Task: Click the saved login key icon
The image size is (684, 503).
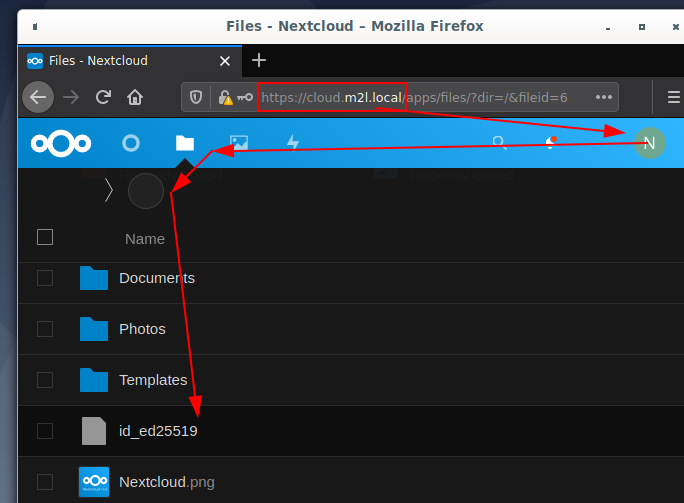Action: pyautogui.click(x=245, y=97)
